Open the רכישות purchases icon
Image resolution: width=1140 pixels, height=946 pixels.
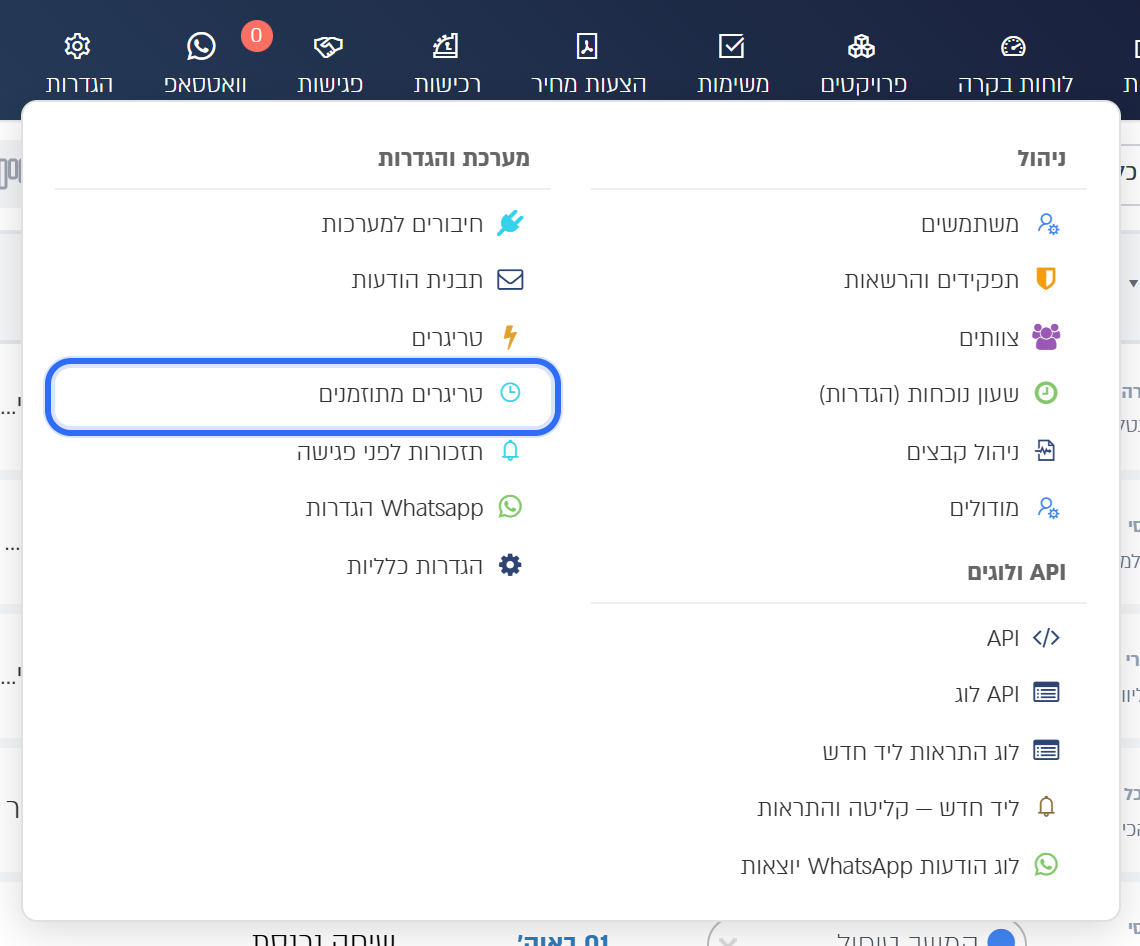[446, 47]
